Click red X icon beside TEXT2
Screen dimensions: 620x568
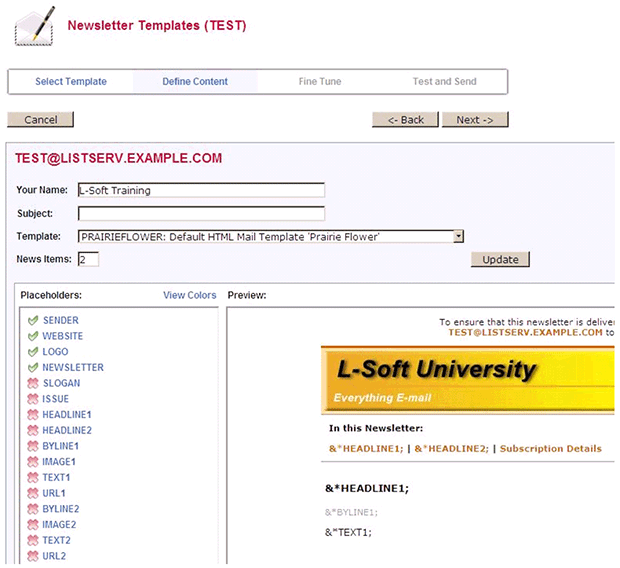tap(33, 540)
